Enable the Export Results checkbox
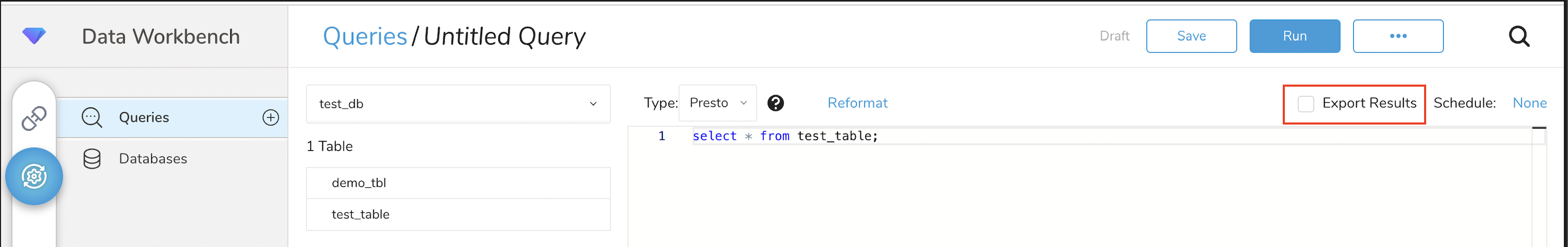Viewport: 1568px width, 247px height. (x=1306, y=104)
